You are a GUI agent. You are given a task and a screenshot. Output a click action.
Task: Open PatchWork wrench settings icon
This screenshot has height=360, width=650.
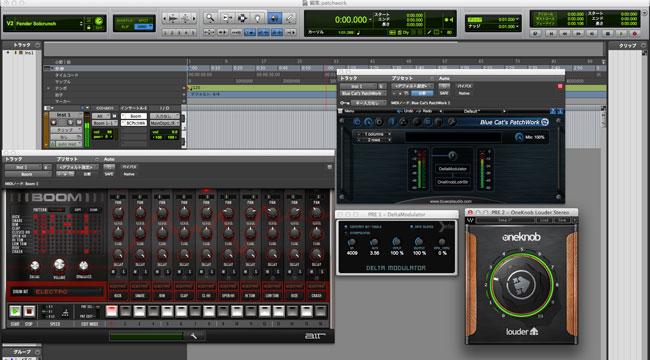(452, 122)
